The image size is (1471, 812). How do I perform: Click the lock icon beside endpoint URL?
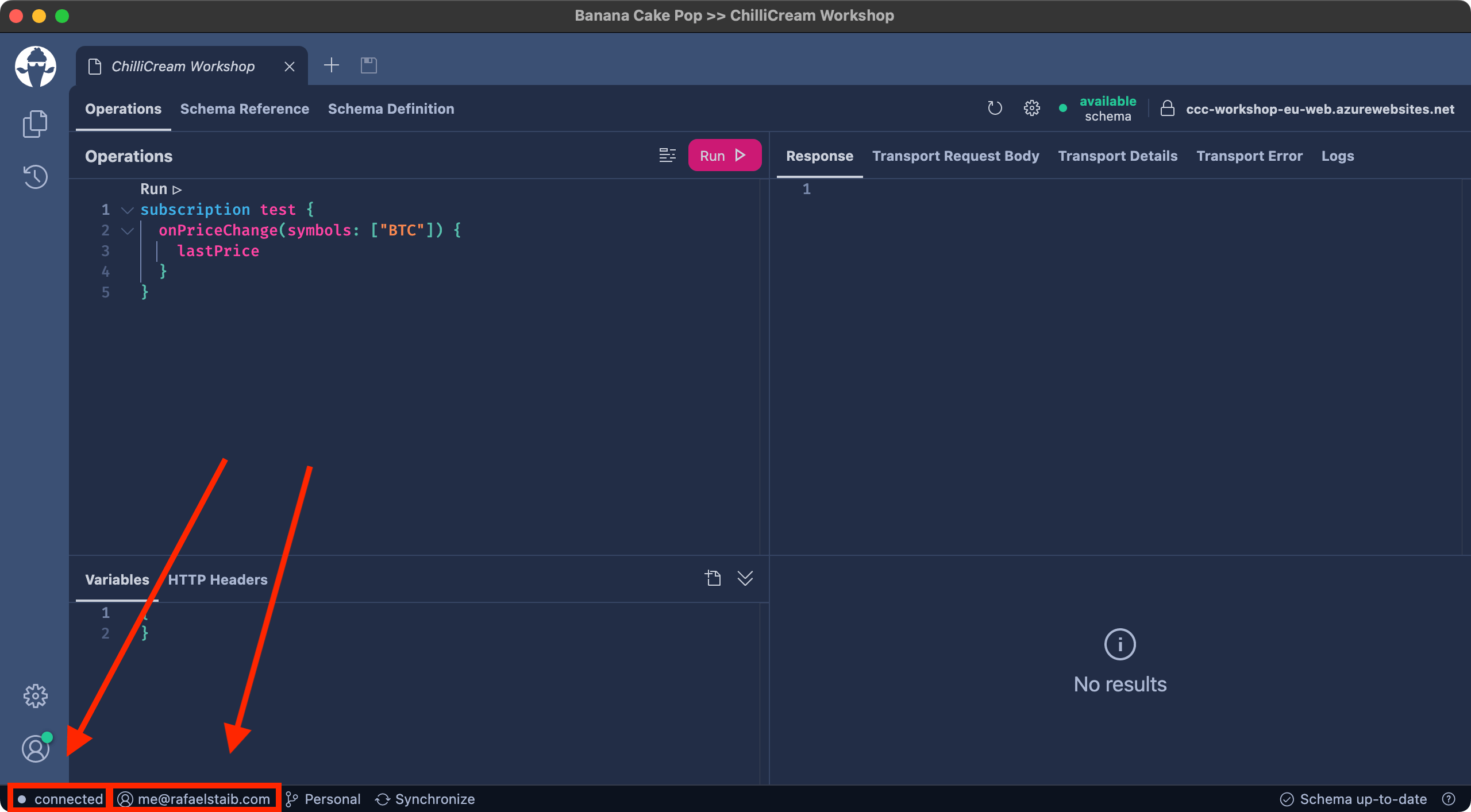coord(1167,108)
